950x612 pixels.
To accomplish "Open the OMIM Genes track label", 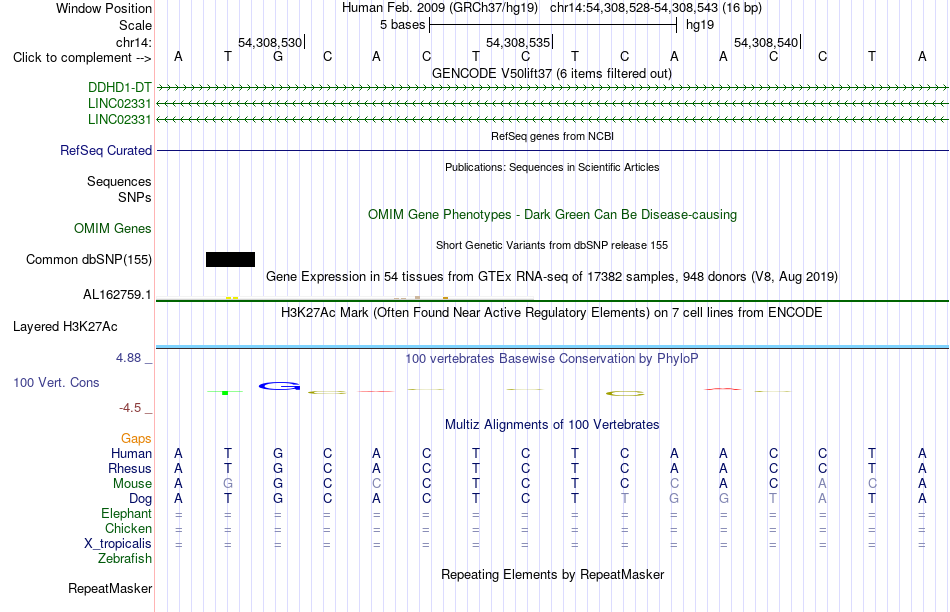I will [x=113, y=228].
